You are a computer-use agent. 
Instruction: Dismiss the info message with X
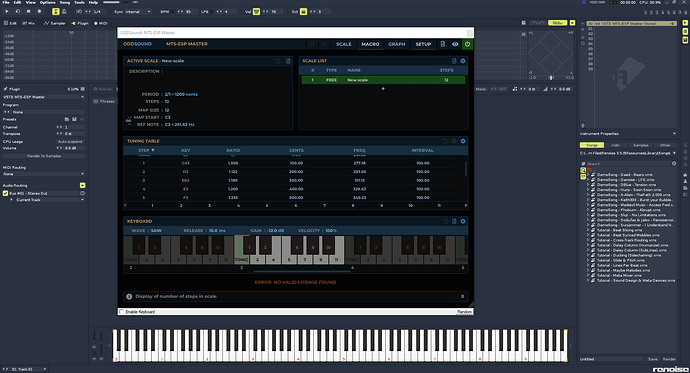pos(462,296)
